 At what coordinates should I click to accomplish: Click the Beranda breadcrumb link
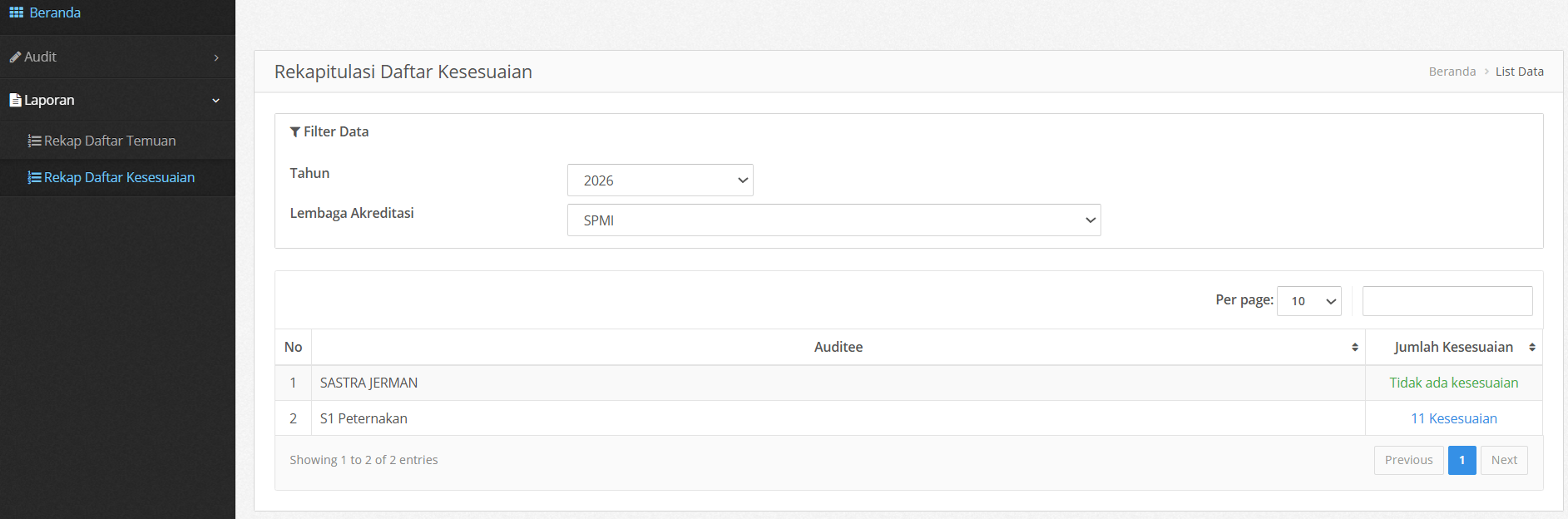tap(1452, 72)
